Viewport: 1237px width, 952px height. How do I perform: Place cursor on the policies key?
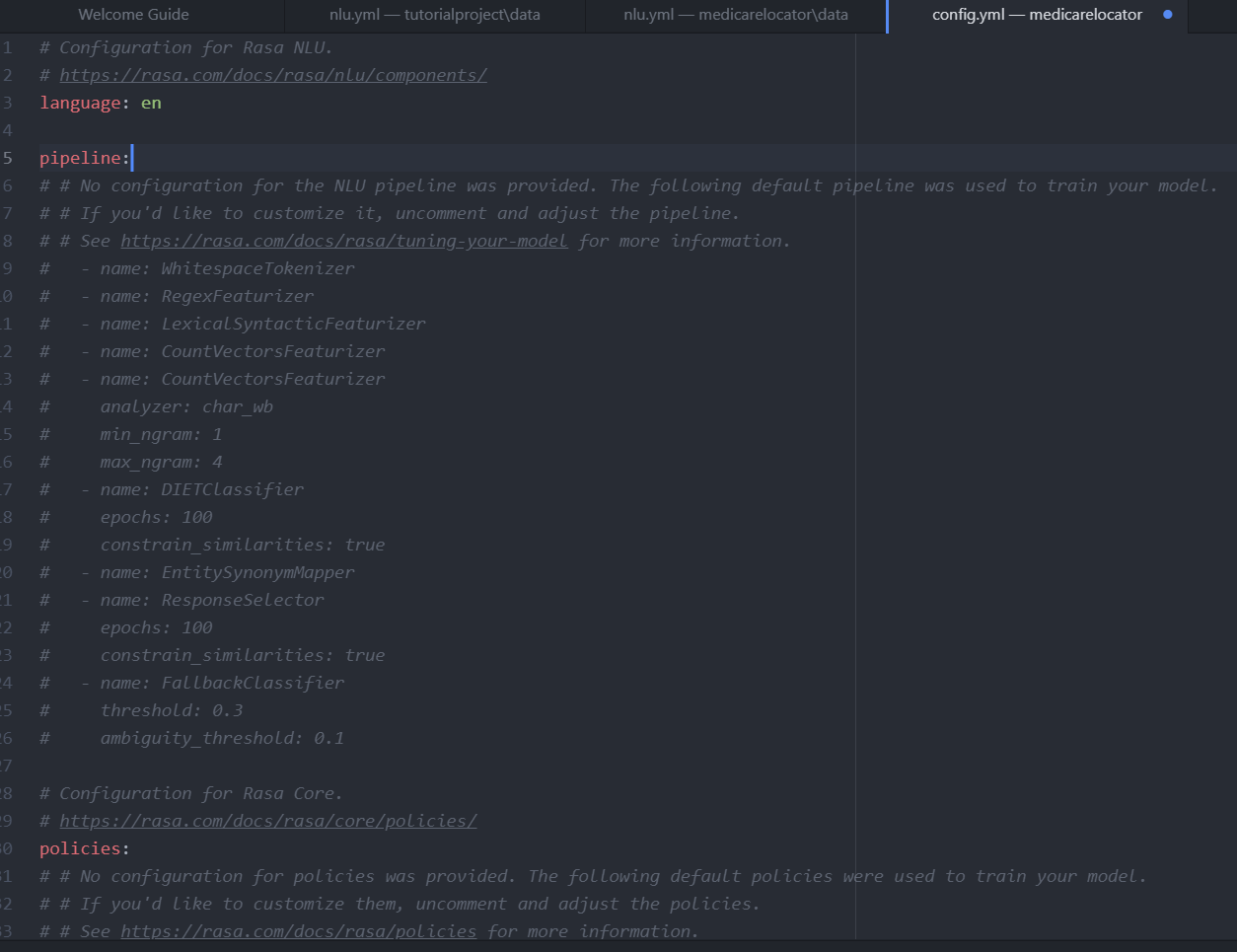[82, 848]
